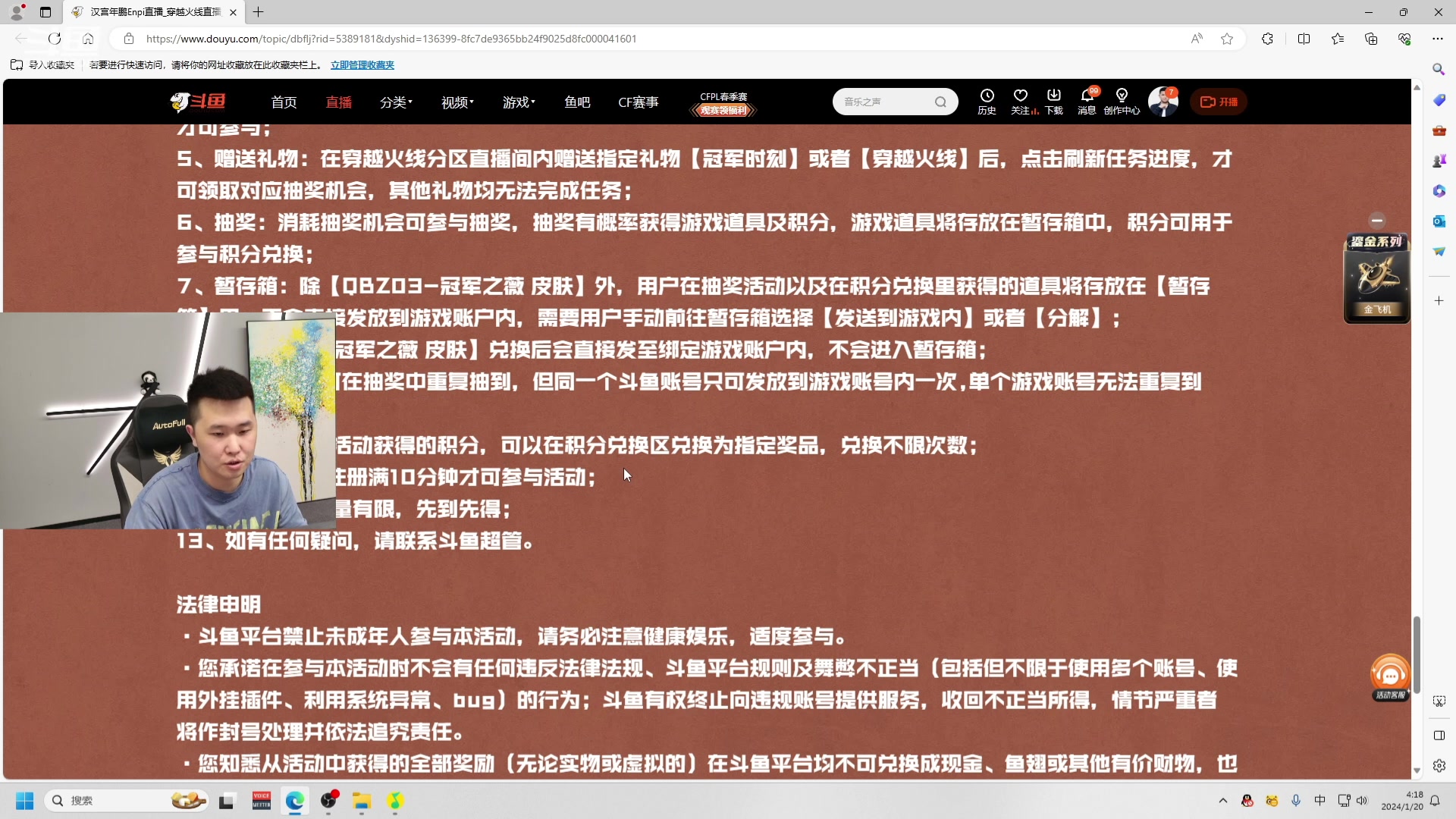This screenshot has width=1456, height=819.
Task: Click the 开播 start streaming button
Action: pyautogui.click(x=1219, y=102)
